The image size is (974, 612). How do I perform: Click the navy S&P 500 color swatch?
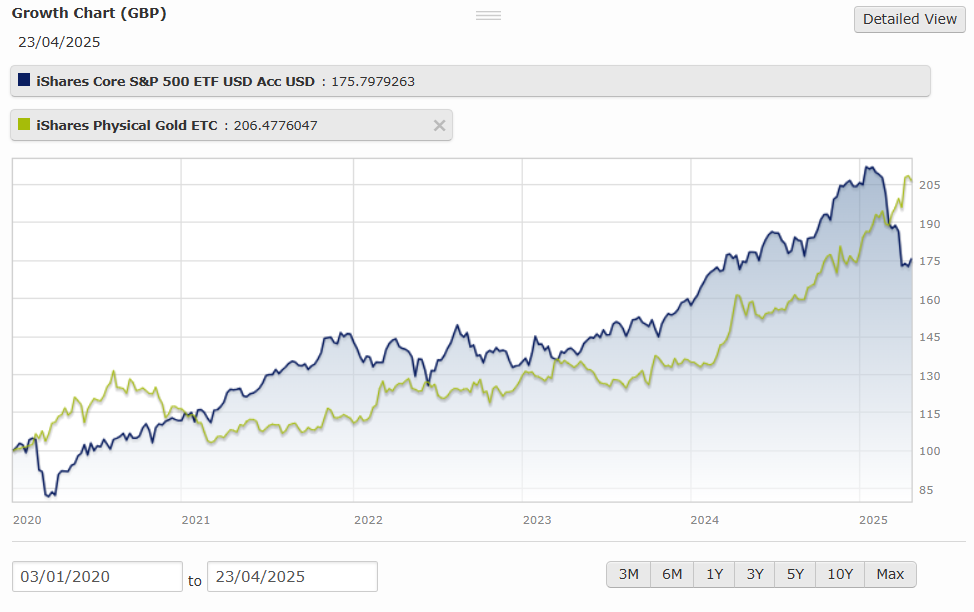24,80
